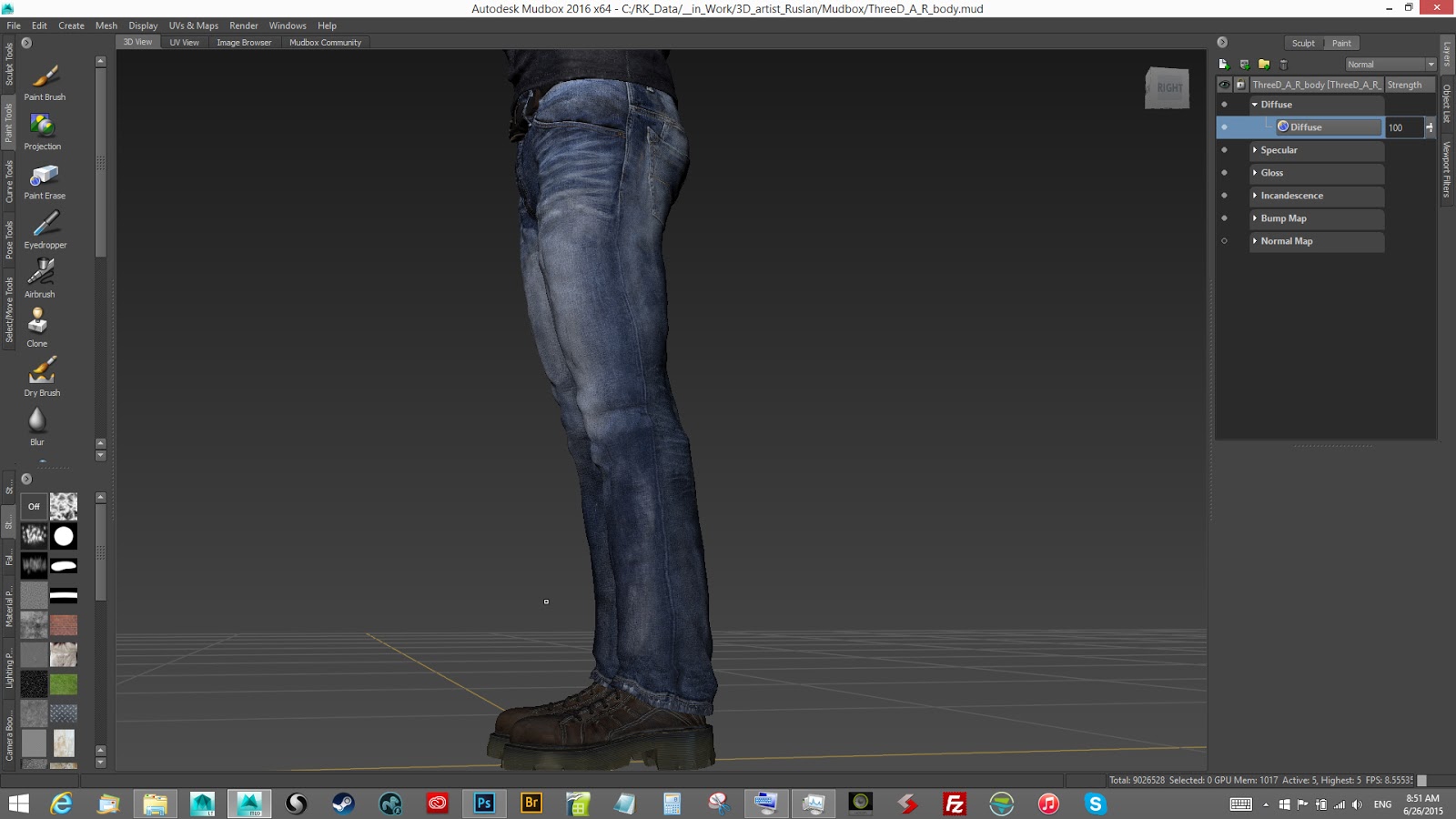Delete layer with trash icon

[1284, 65]
